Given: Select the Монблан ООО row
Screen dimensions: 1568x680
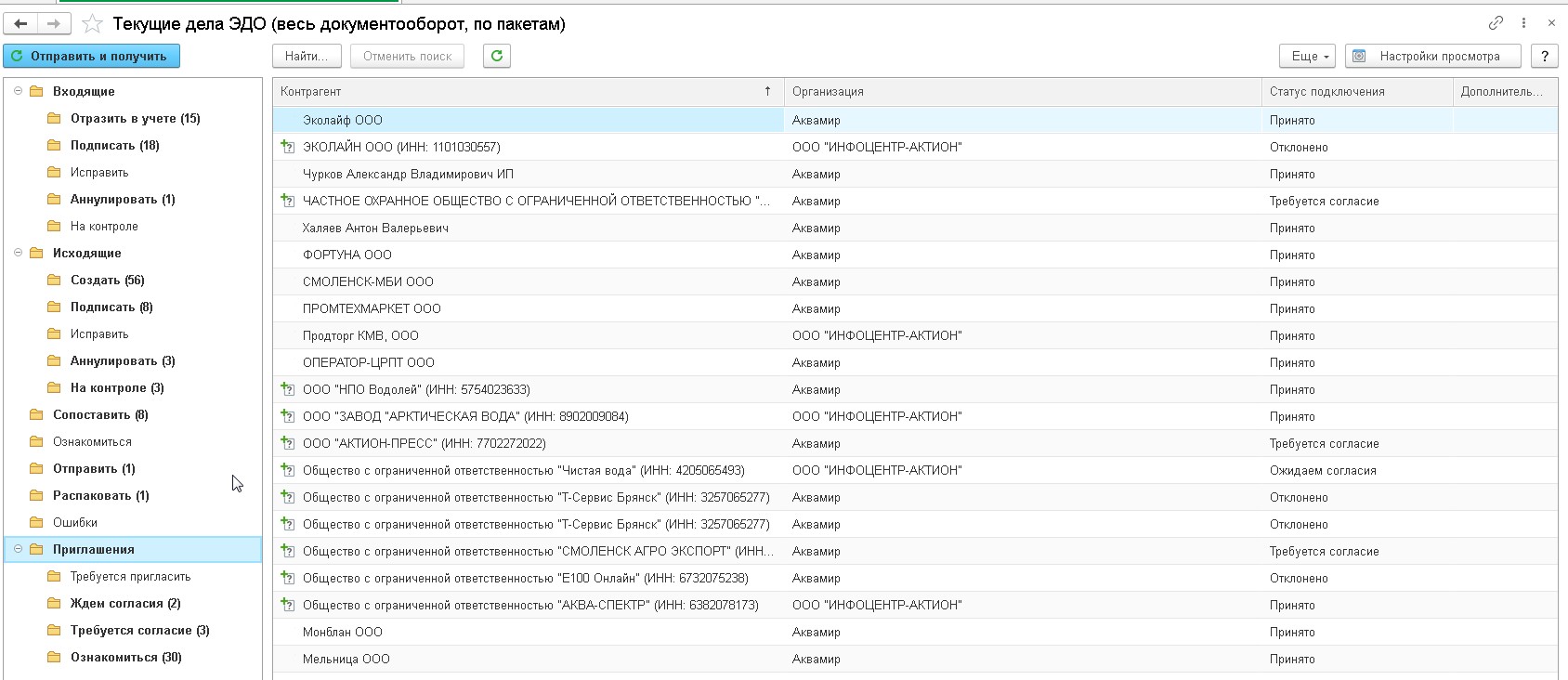Looking at the screenshot, I should coord(915,632).
